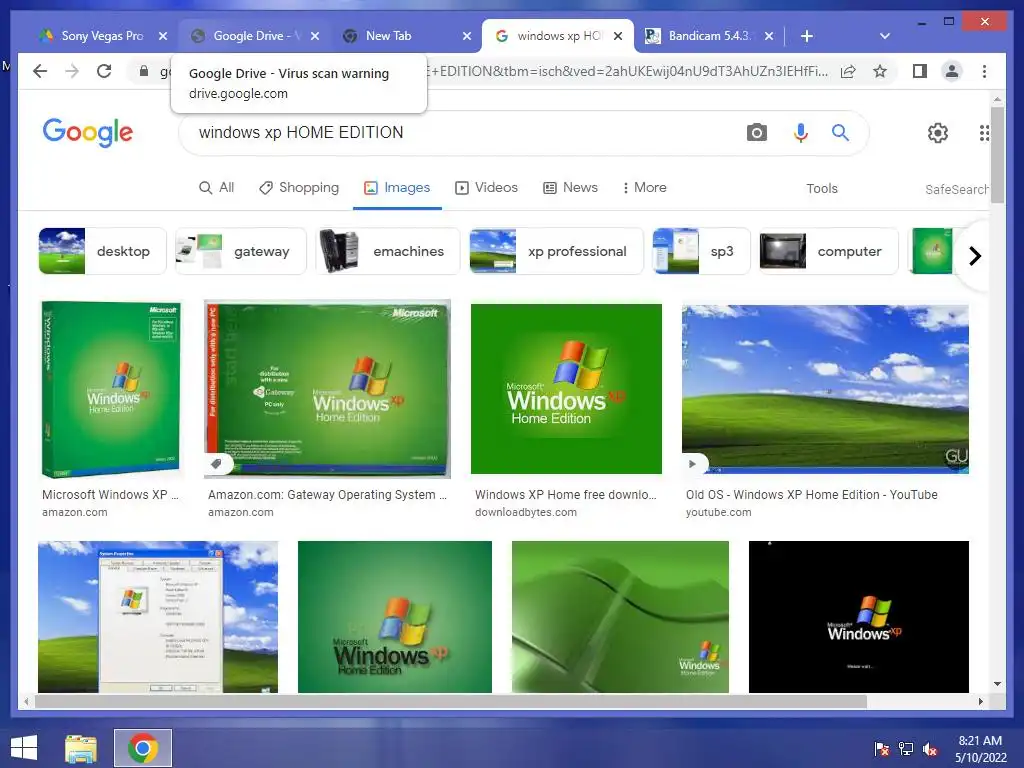Click the network tray icon

point(906,749)
